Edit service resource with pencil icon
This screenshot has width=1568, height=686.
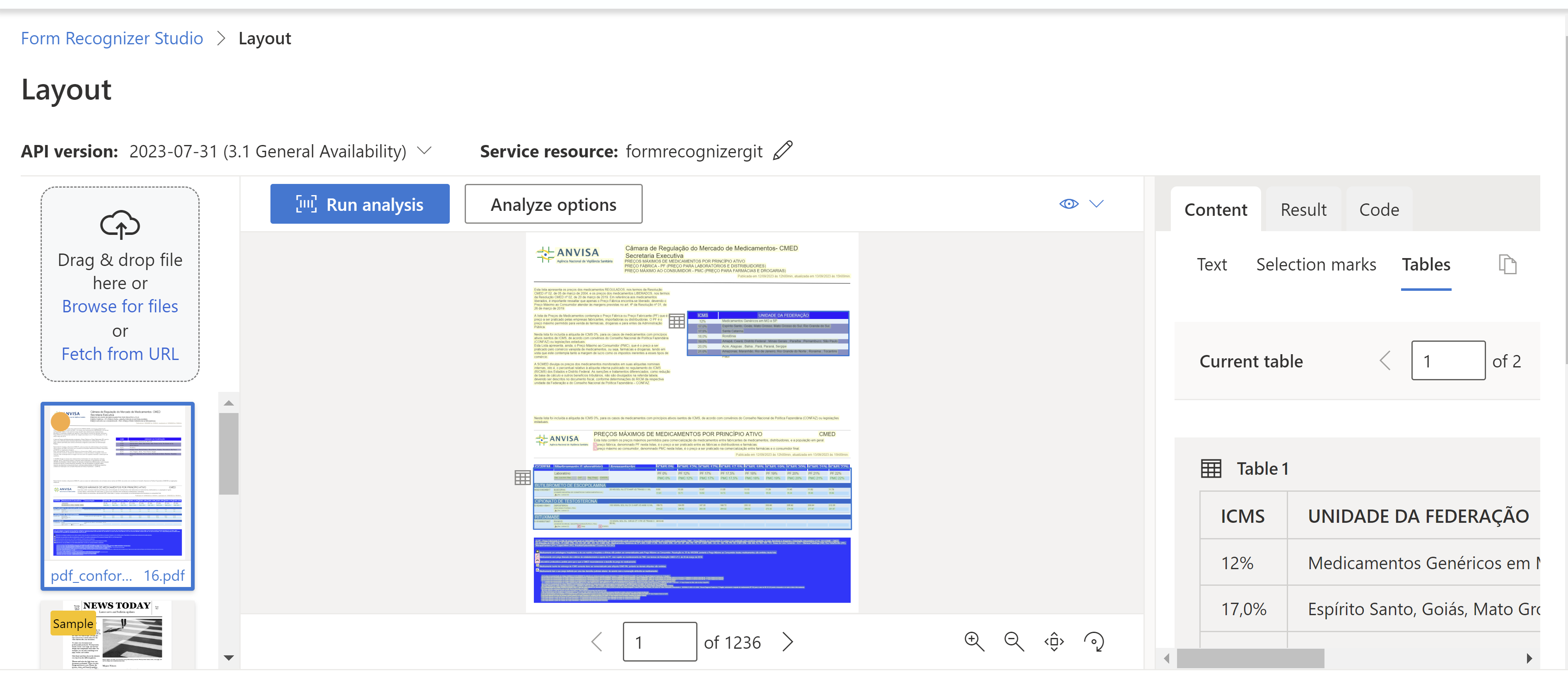click(783, 150)
